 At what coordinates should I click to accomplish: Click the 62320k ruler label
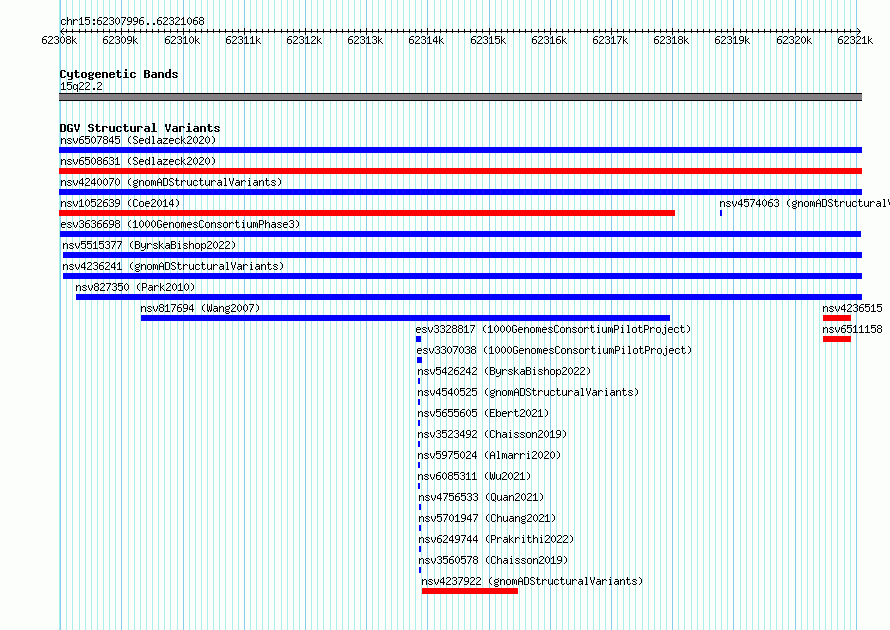(794, 40)
